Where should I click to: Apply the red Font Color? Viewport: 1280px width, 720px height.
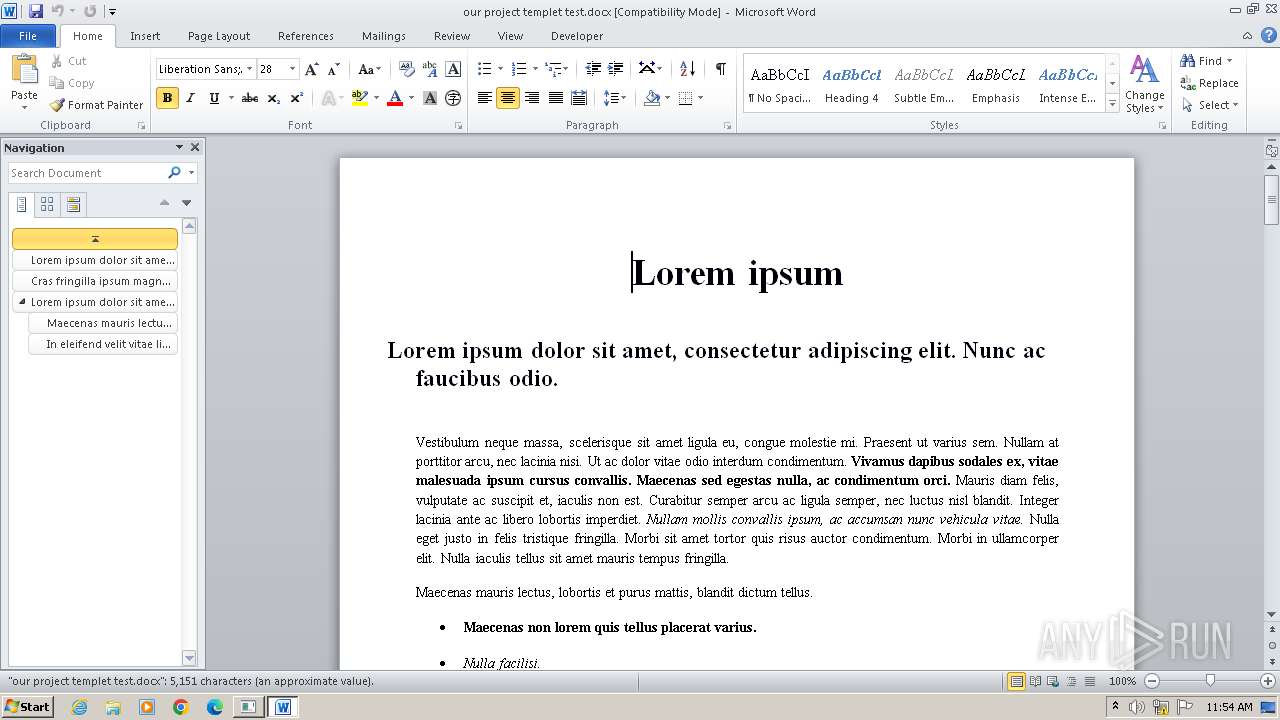(x=395, y=98)
